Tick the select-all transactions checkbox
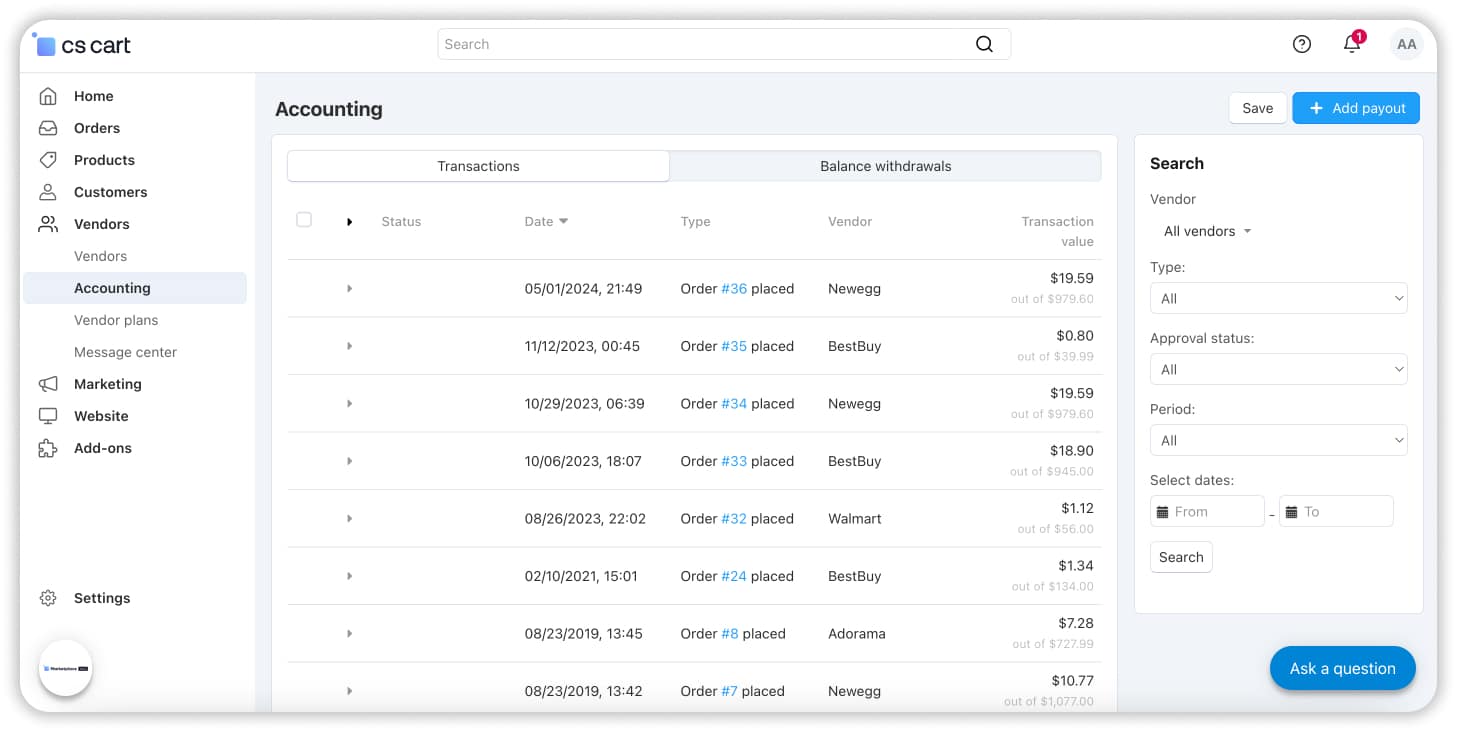This screenshot has width=1457, height=732. 304,220
